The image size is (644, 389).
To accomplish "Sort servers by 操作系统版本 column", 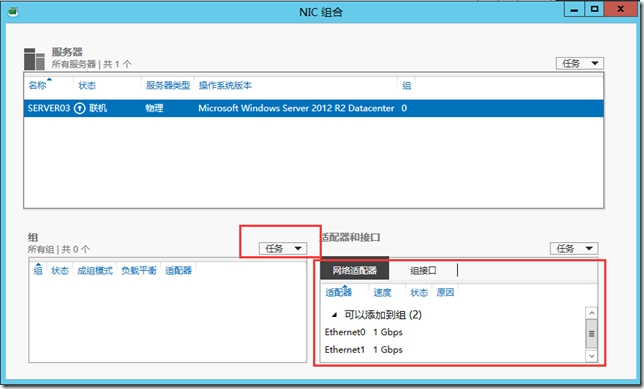I will (x=225, y=85).
